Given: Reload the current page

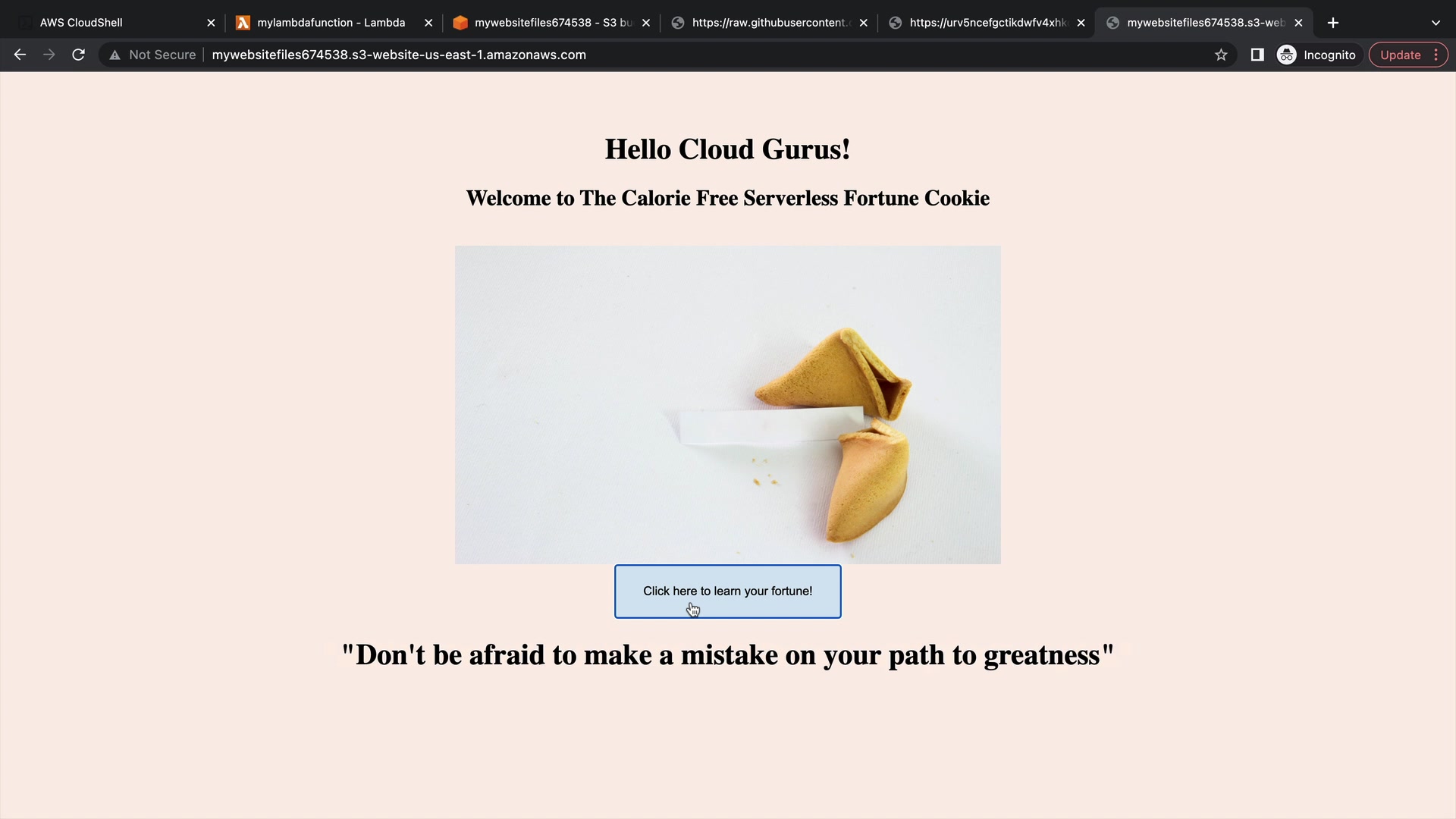Looking at the screenshot, I should coord(78,55).
